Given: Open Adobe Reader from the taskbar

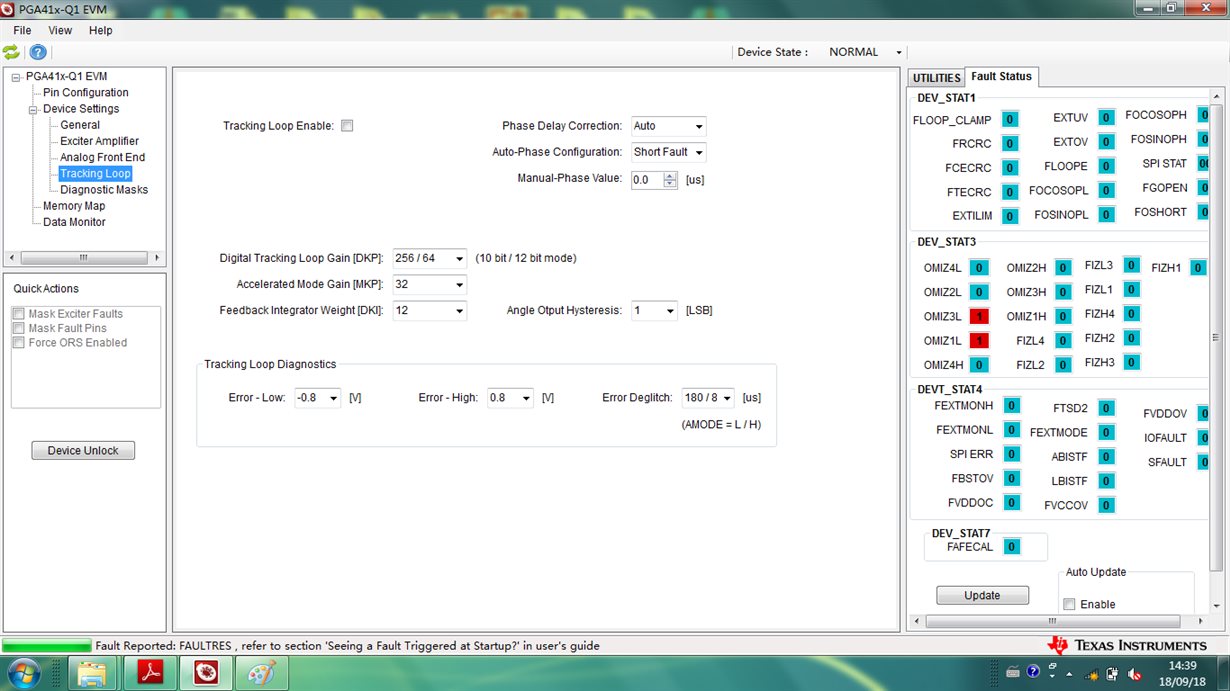Looking at the screenshot, I should tap(151, 674).
